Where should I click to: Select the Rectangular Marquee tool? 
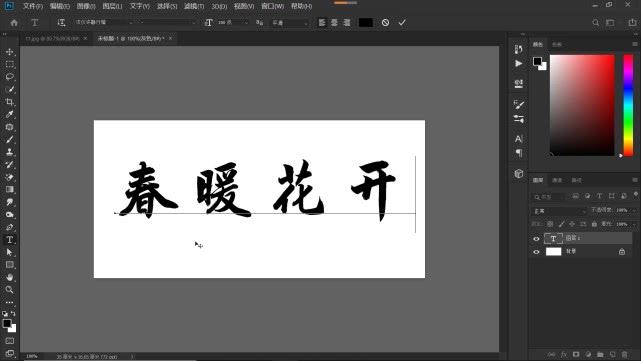[9, 65]
